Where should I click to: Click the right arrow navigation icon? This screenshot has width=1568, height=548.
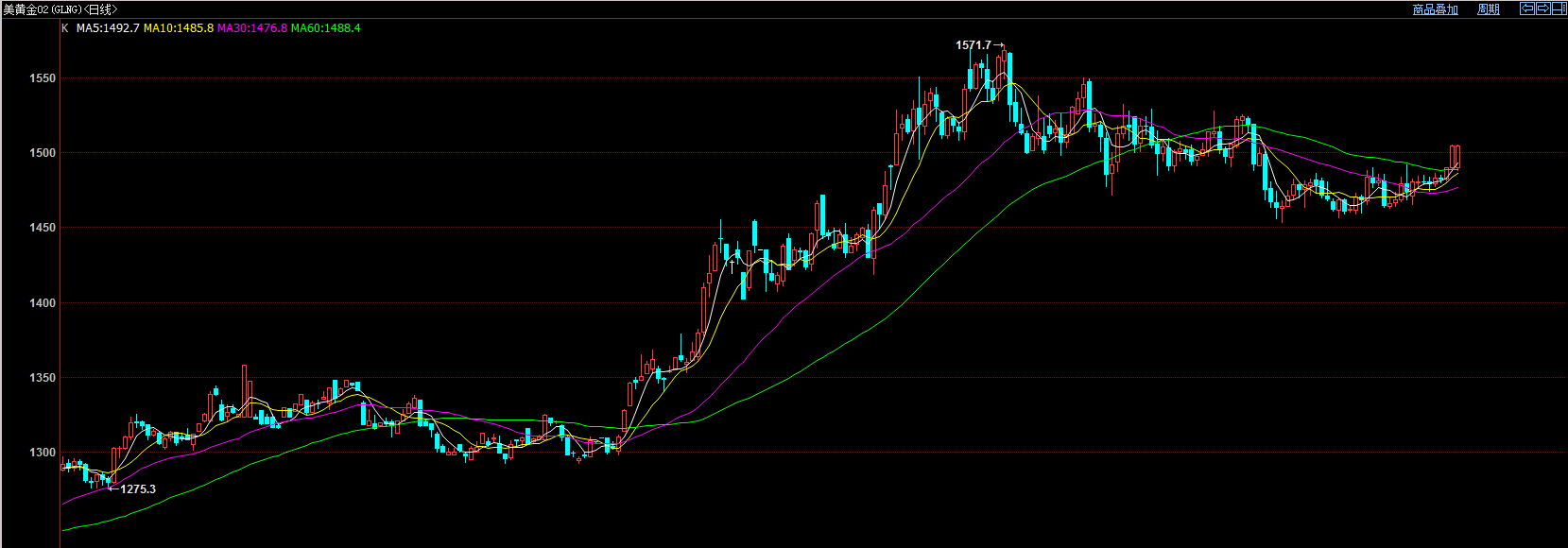(x=1542, y=9)
